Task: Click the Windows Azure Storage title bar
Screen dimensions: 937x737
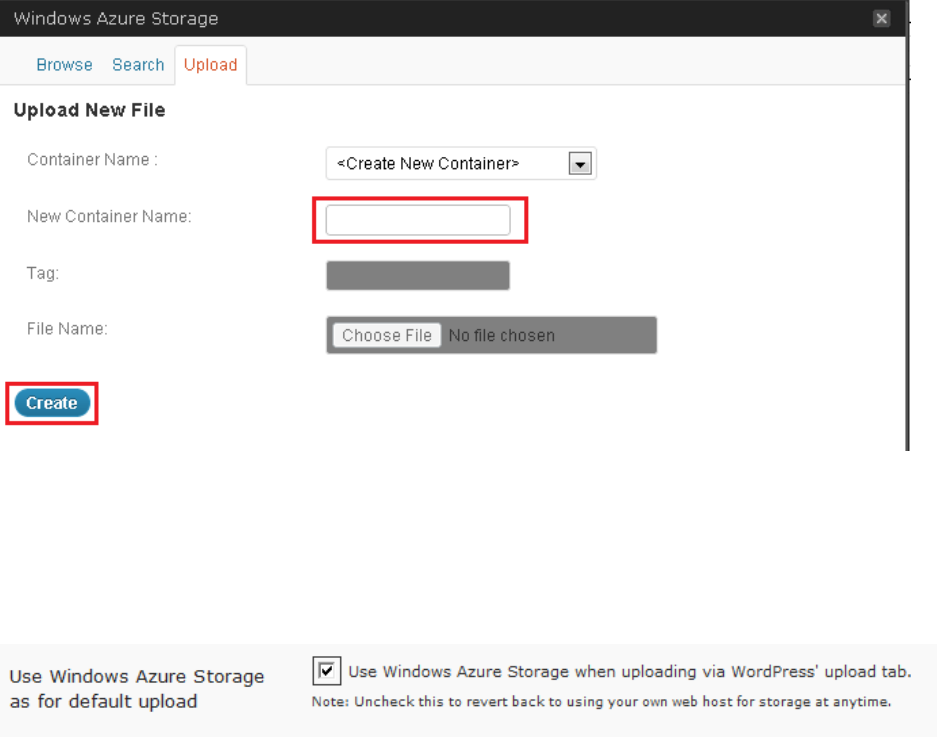Action: [x=400, y=19]
